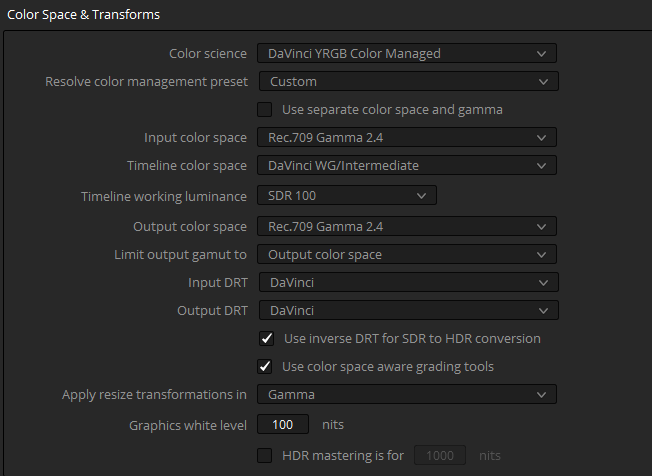Screen dimensions: 652x476
Task: Uncheck Use inverse DRT for SDR to HDR
Action: pos(267,338)
